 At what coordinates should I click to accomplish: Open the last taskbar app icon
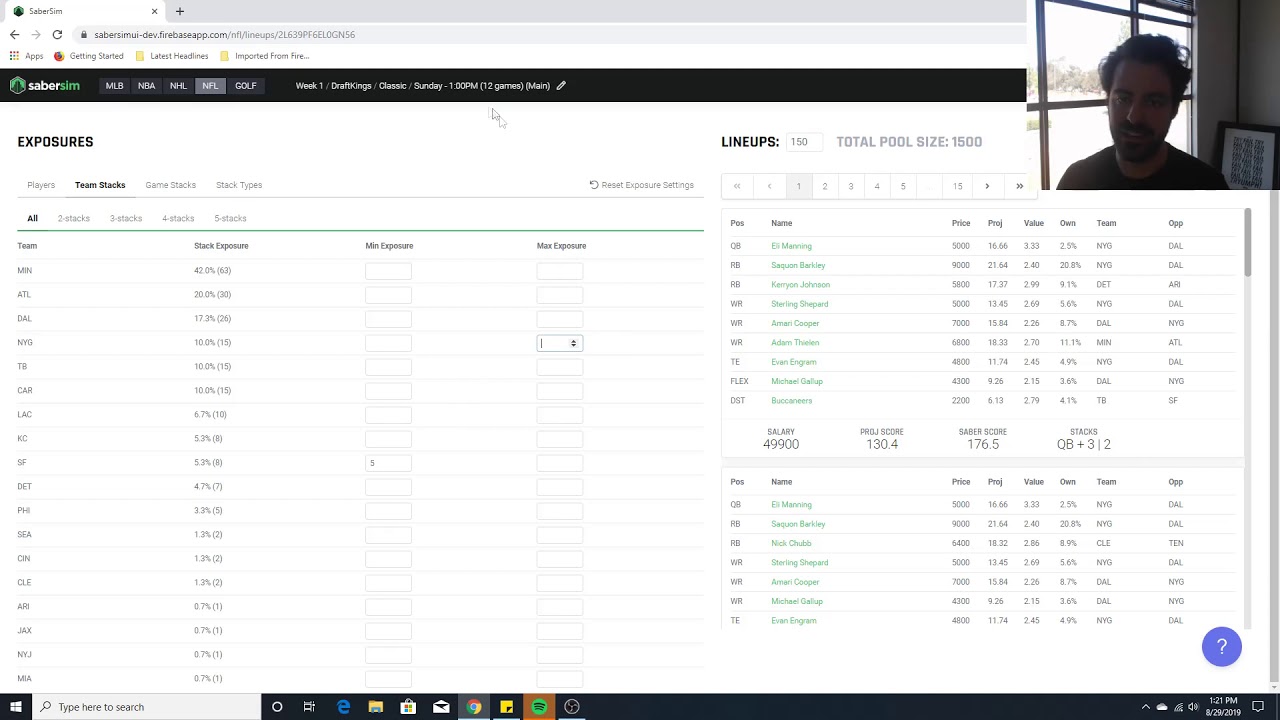pyautogui.click(x=572, y=707)
